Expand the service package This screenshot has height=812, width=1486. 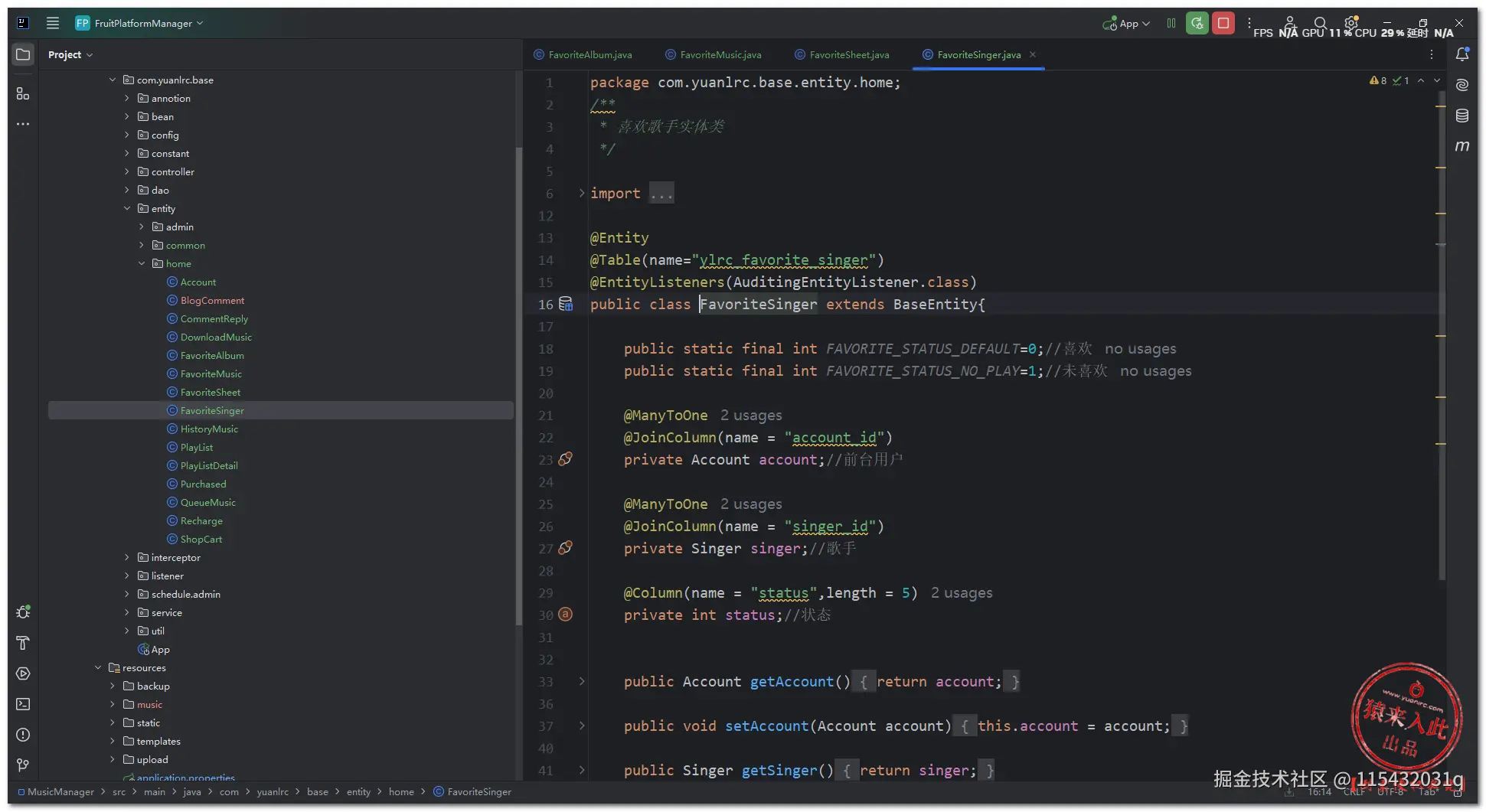(x=127, y=612)
